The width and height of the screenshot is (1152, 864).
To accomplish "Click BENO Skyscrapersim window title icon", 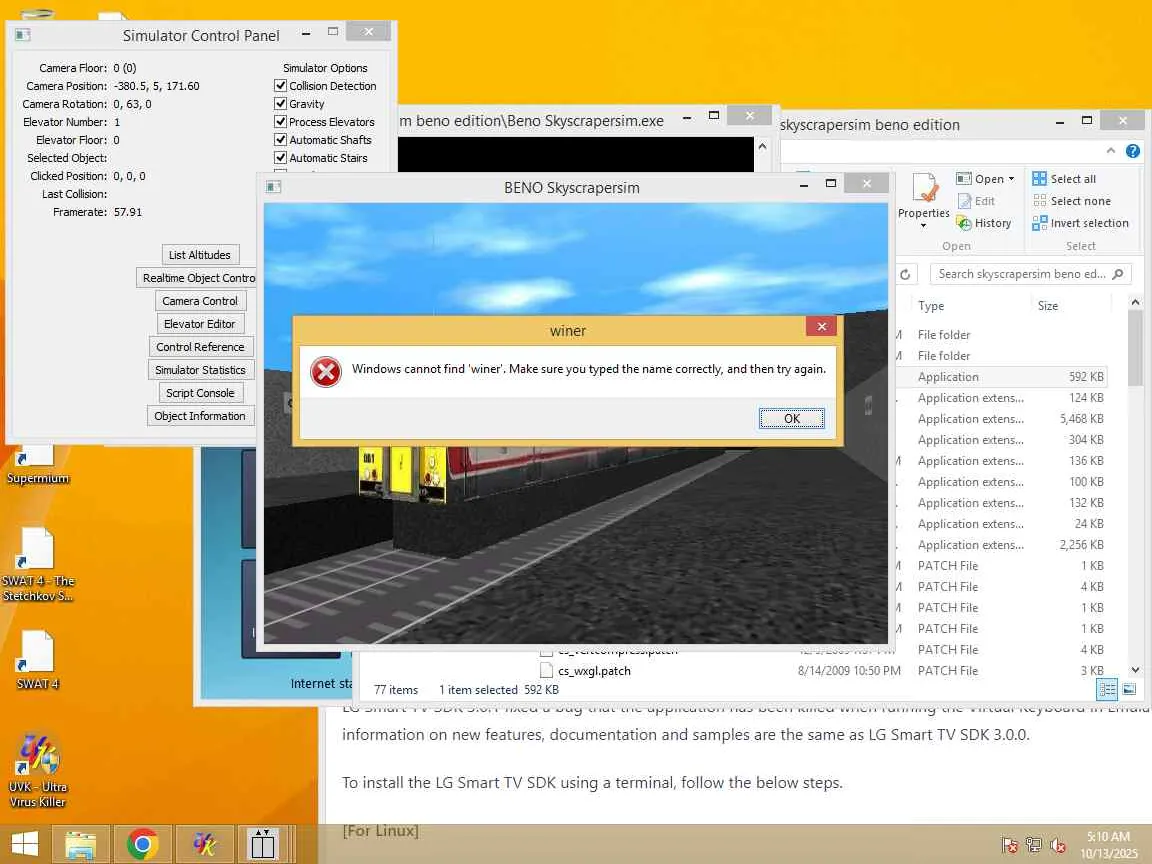I will 273,187.
